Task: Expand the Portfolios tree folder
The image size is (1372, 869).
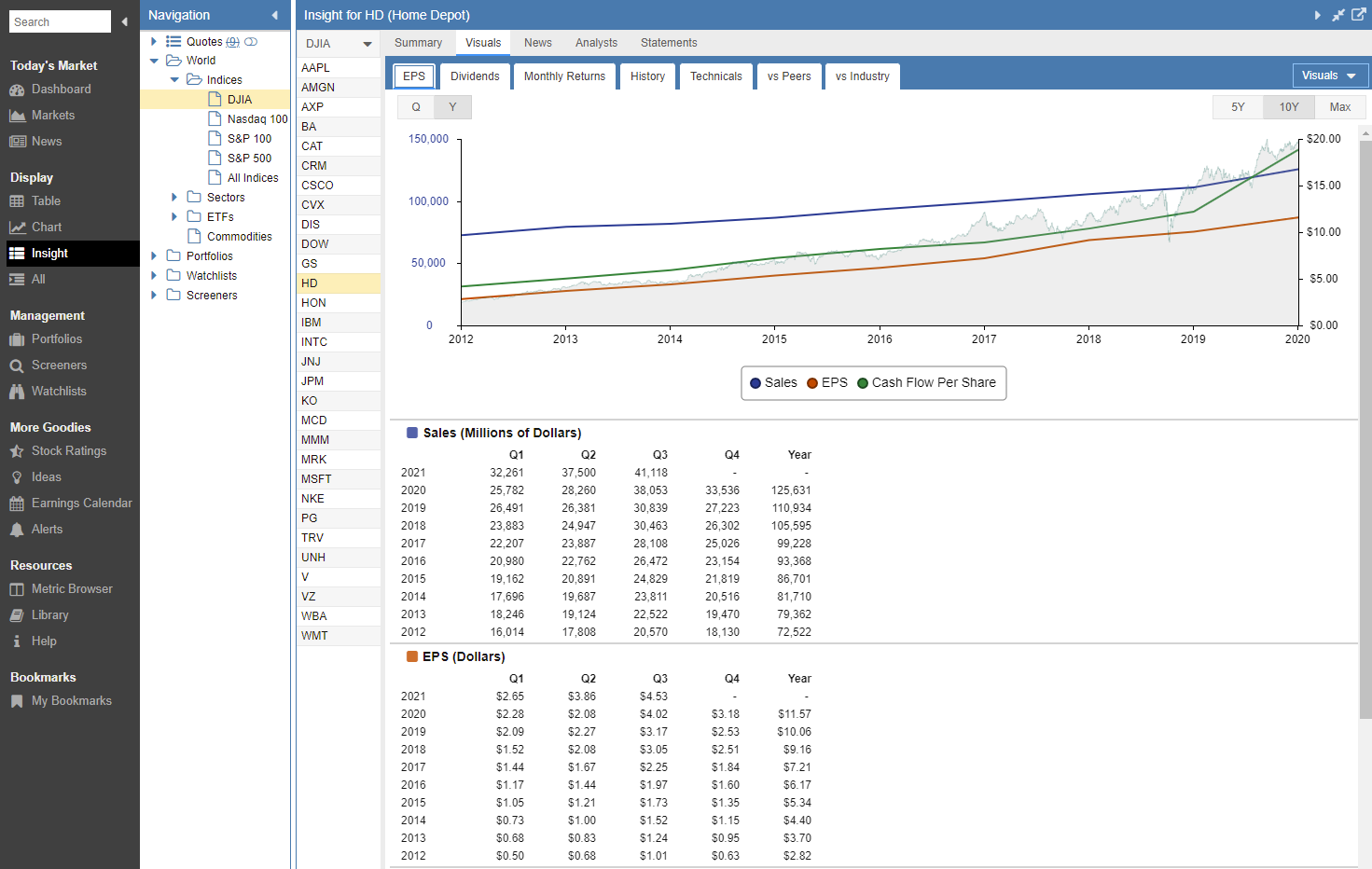Action: 154,256
